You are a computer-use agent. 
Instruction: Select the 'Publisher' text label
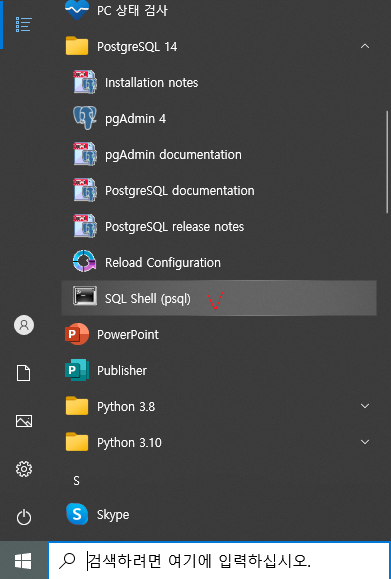click(122, 370)
